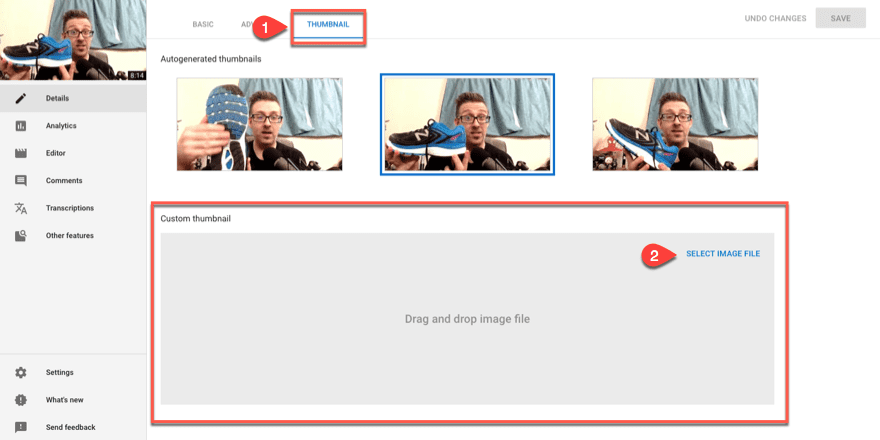
Task: Switch to the Basic tab
Action: (203, 25)
